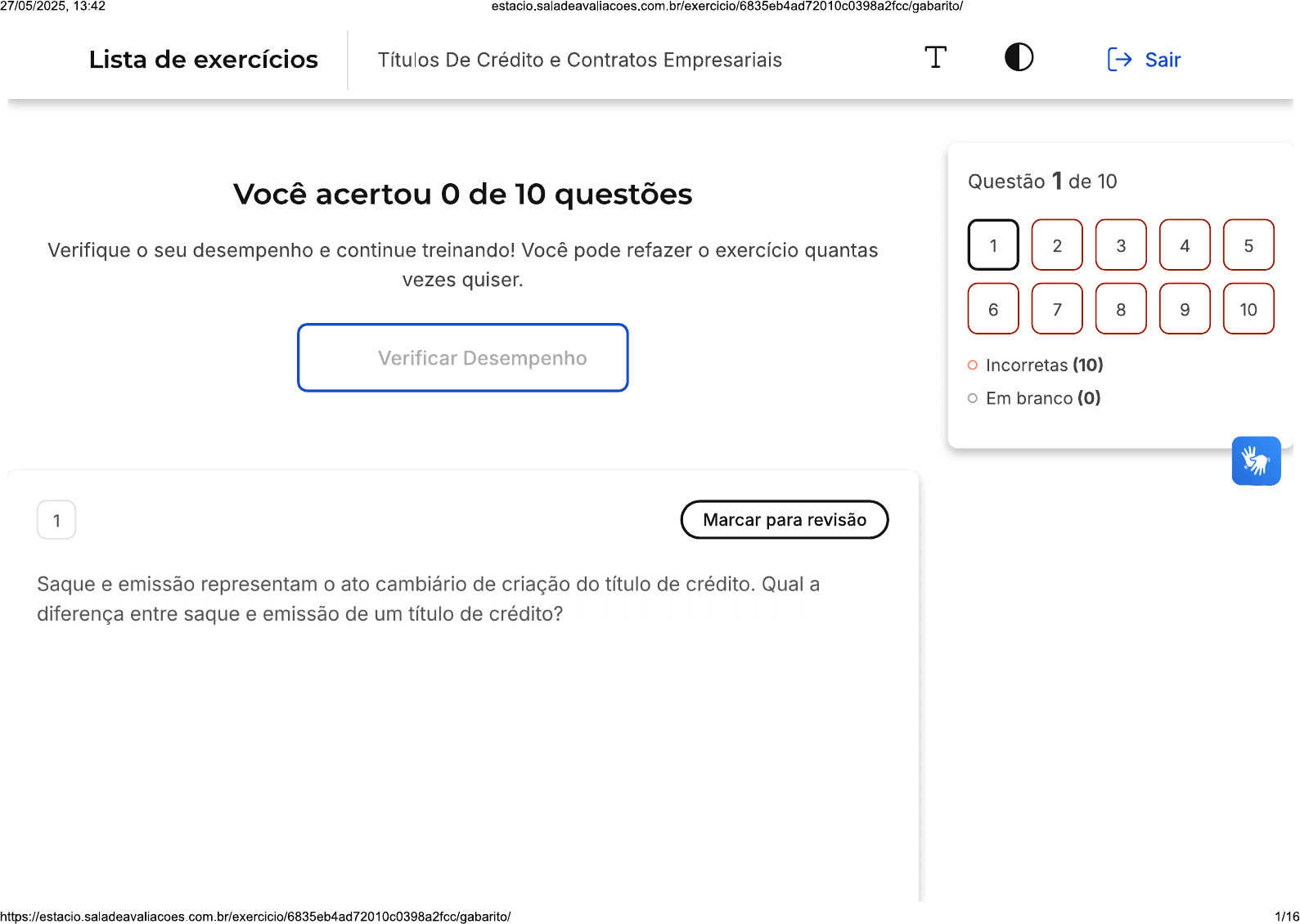Go to question 1 in navigator
The width and height of the screenshot is (1300, 924).
[x=993, y=244]
